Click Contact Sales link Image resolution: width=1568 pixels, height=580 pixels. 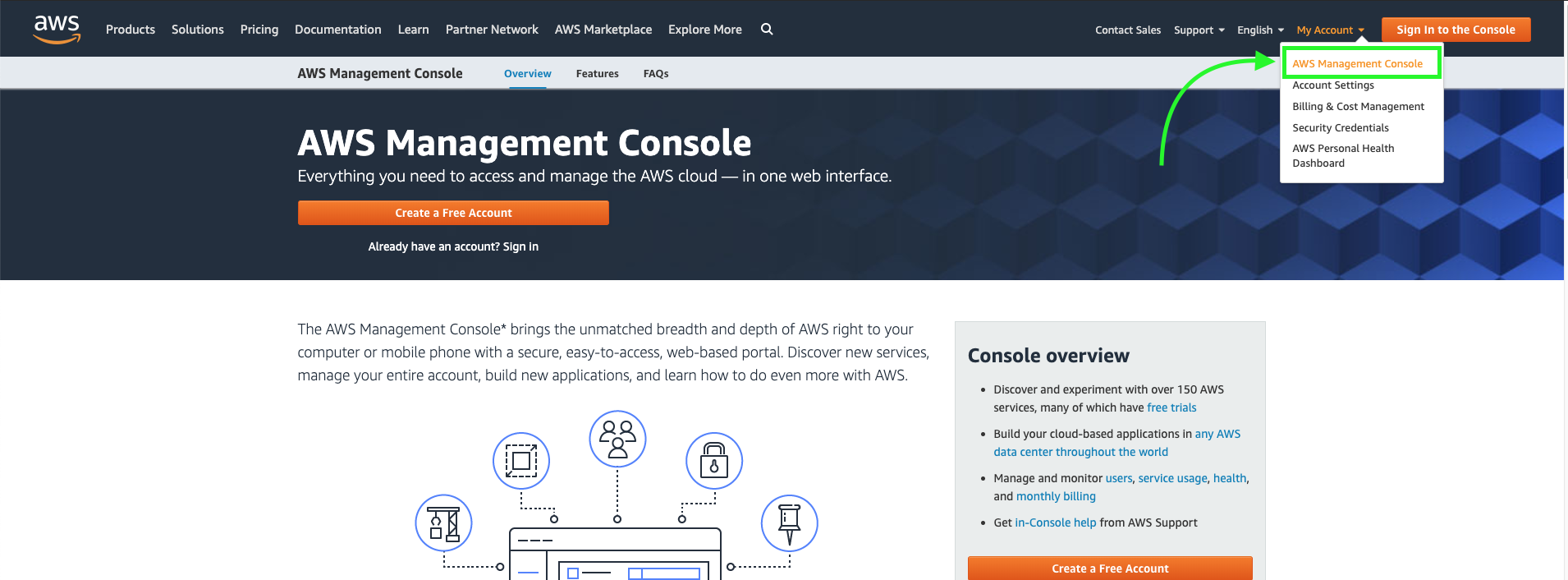pyautogui.click(x=1128, y=30)
